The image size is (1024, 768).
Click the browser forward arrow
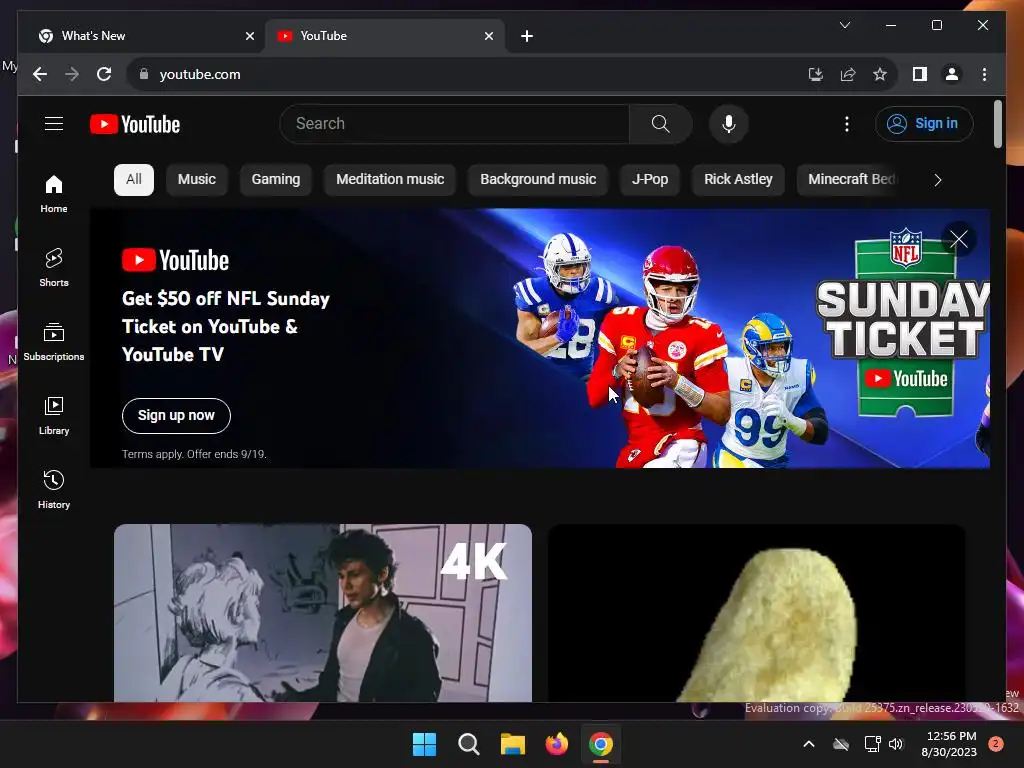click(72, 74)
